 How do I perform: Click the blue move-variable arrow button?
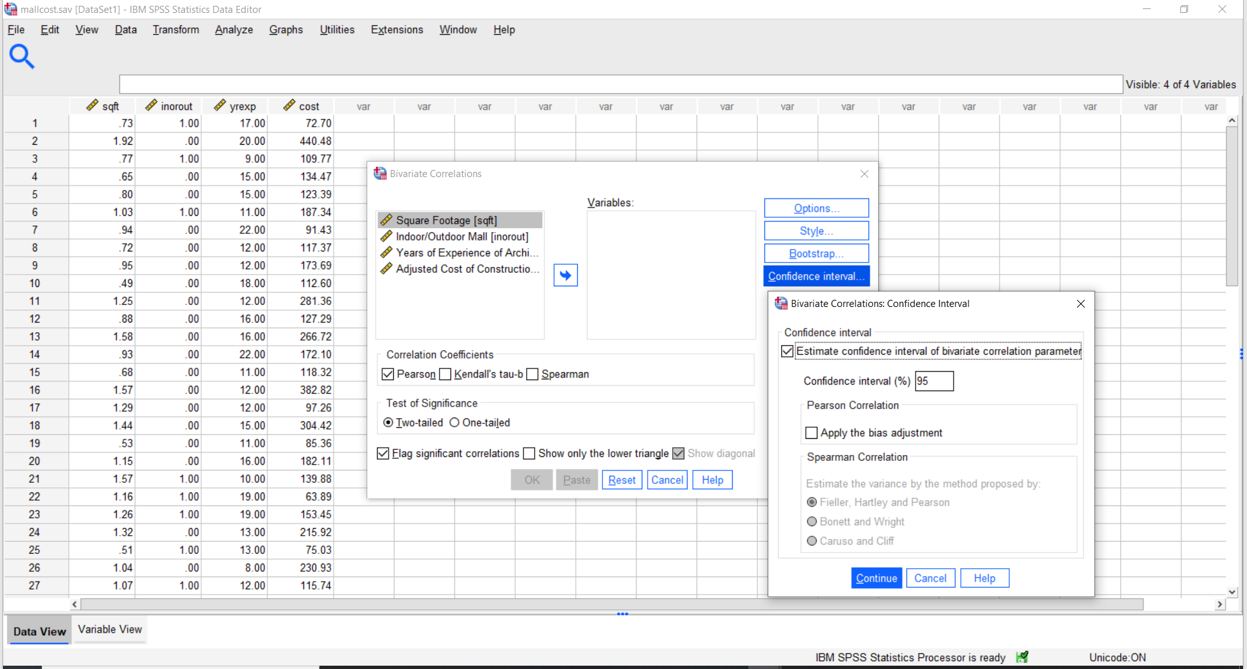pyautogui.click(x=566, y=275)
